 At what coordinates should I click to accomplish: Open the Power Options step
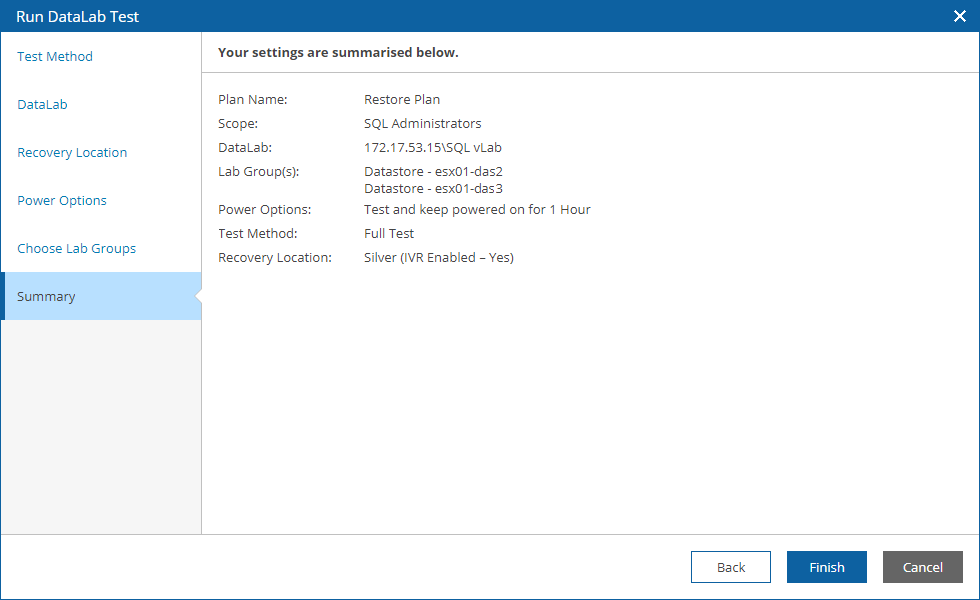click(x=62, y=201)
